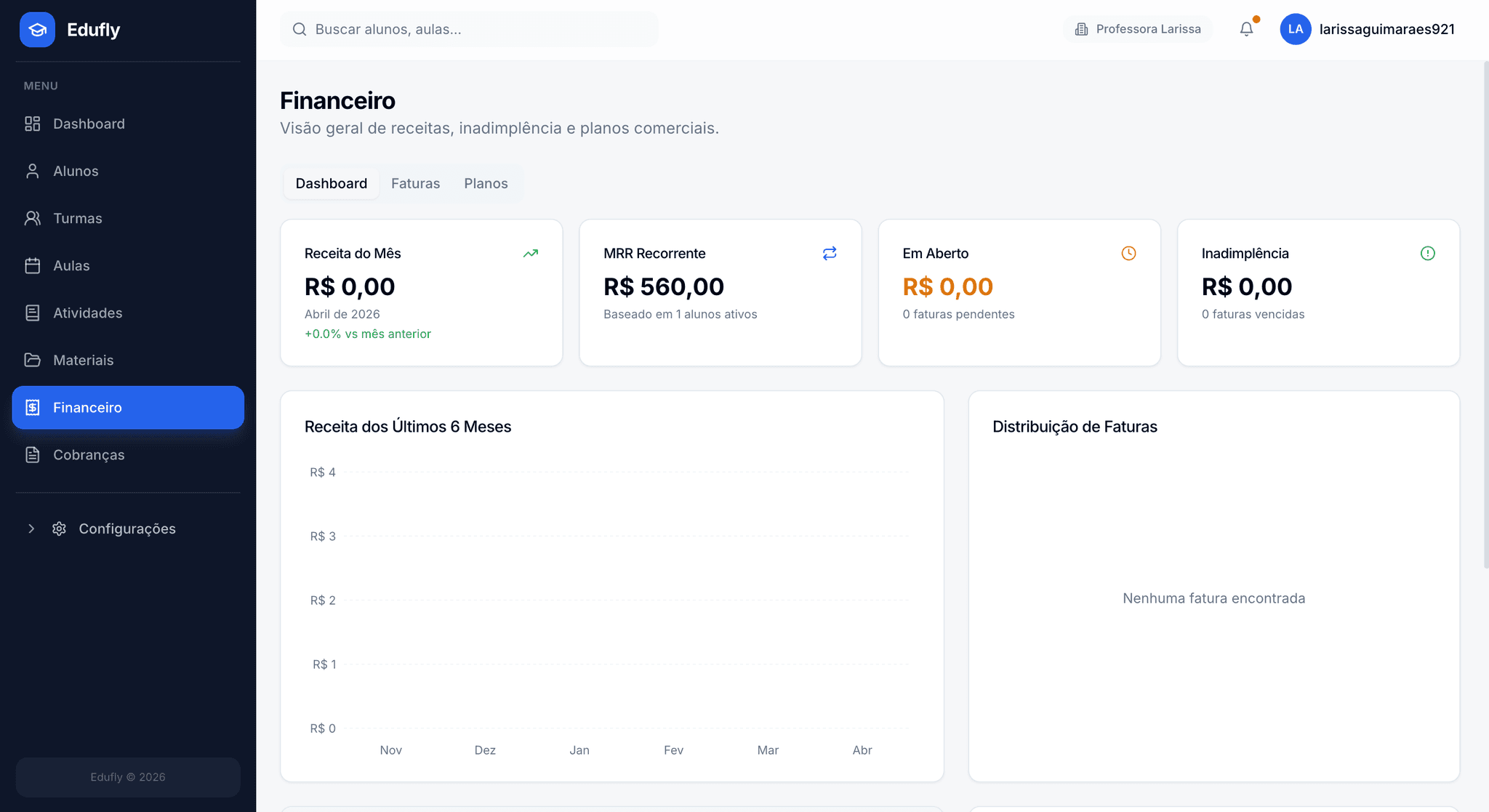Click the Configurações gear icon

[x=59, y=528]
